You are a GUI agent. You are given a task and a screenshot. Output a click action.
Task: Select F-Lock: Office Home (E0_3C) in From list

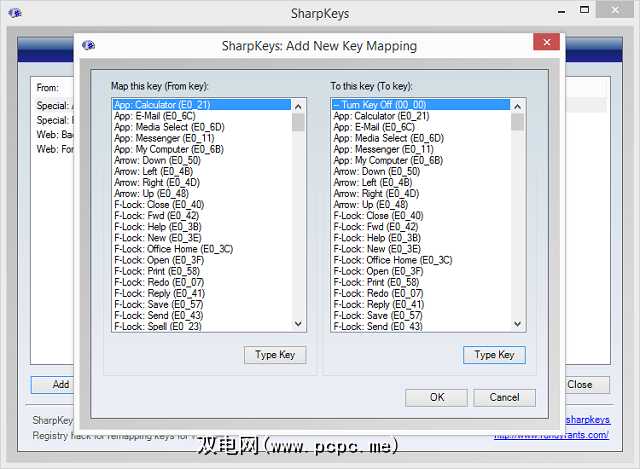pyautogui.click(x=202, y=249)
